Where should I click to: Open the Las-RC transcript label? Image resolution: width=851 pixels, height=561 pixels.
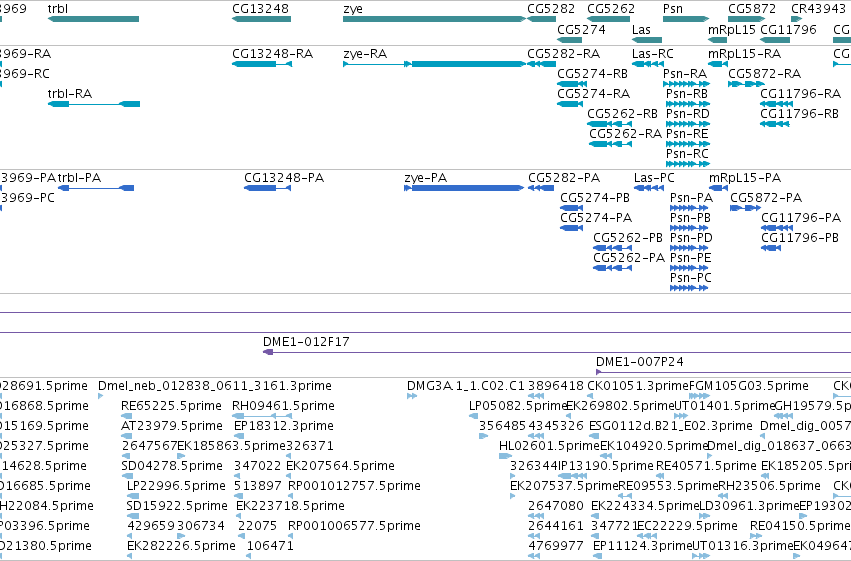(x=653, y=54)
